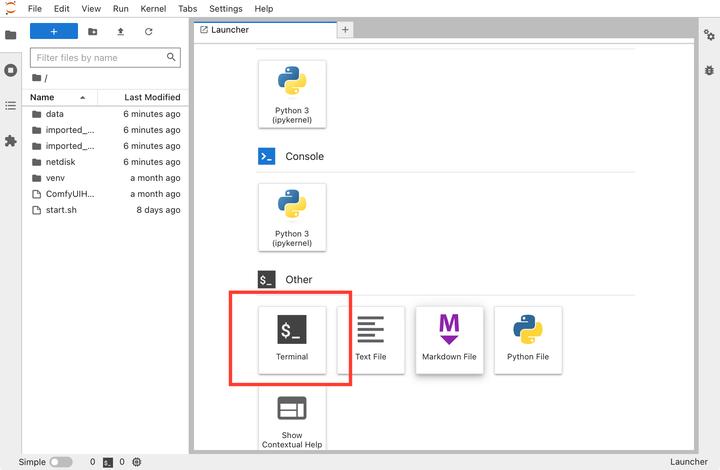Sort files by Name column

pyautogui.click(x=60, y=97)
